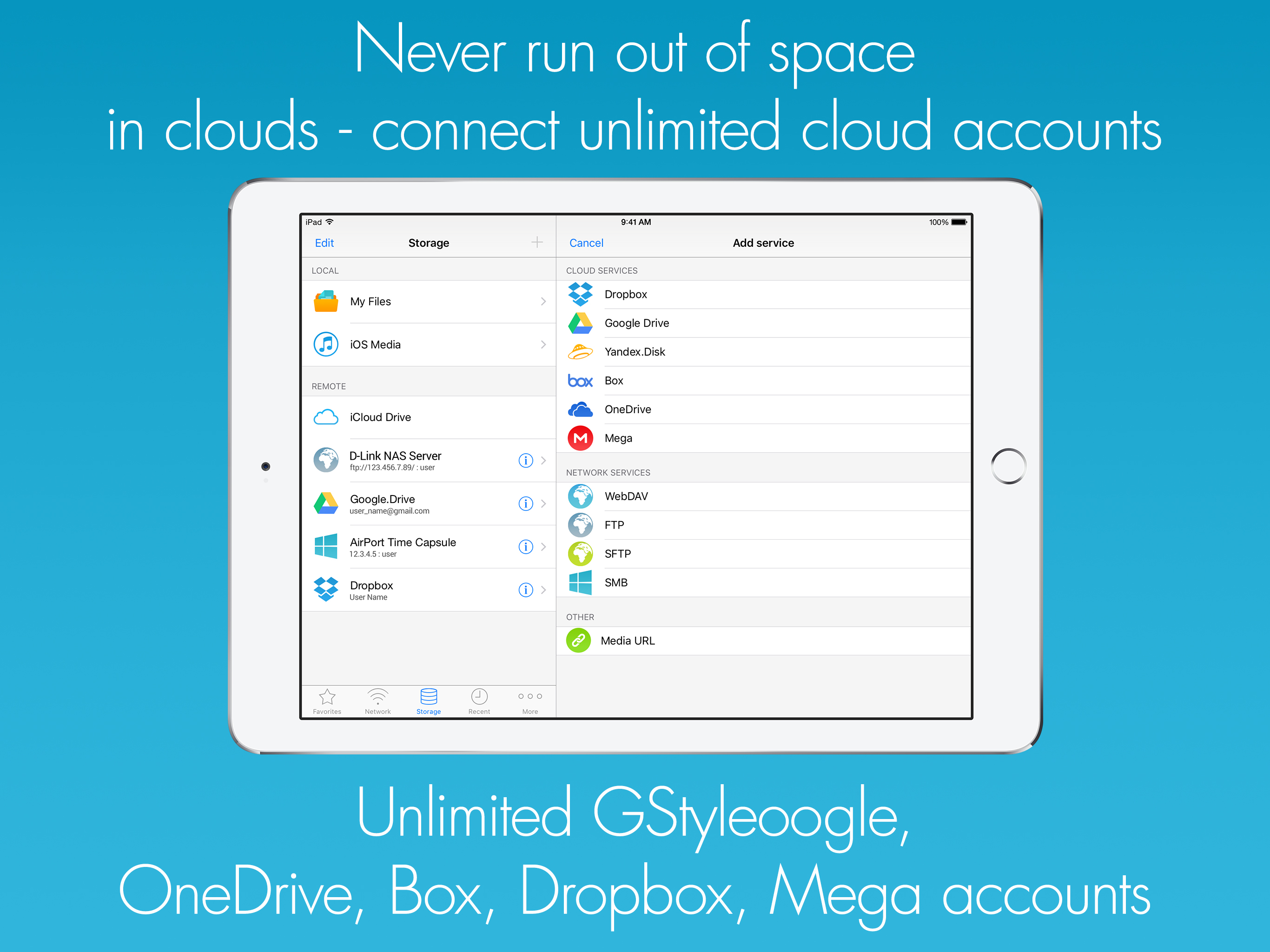The image size is (1270, 952).
Task: Open the Dropbox account chevron
Action: point(543,590)
